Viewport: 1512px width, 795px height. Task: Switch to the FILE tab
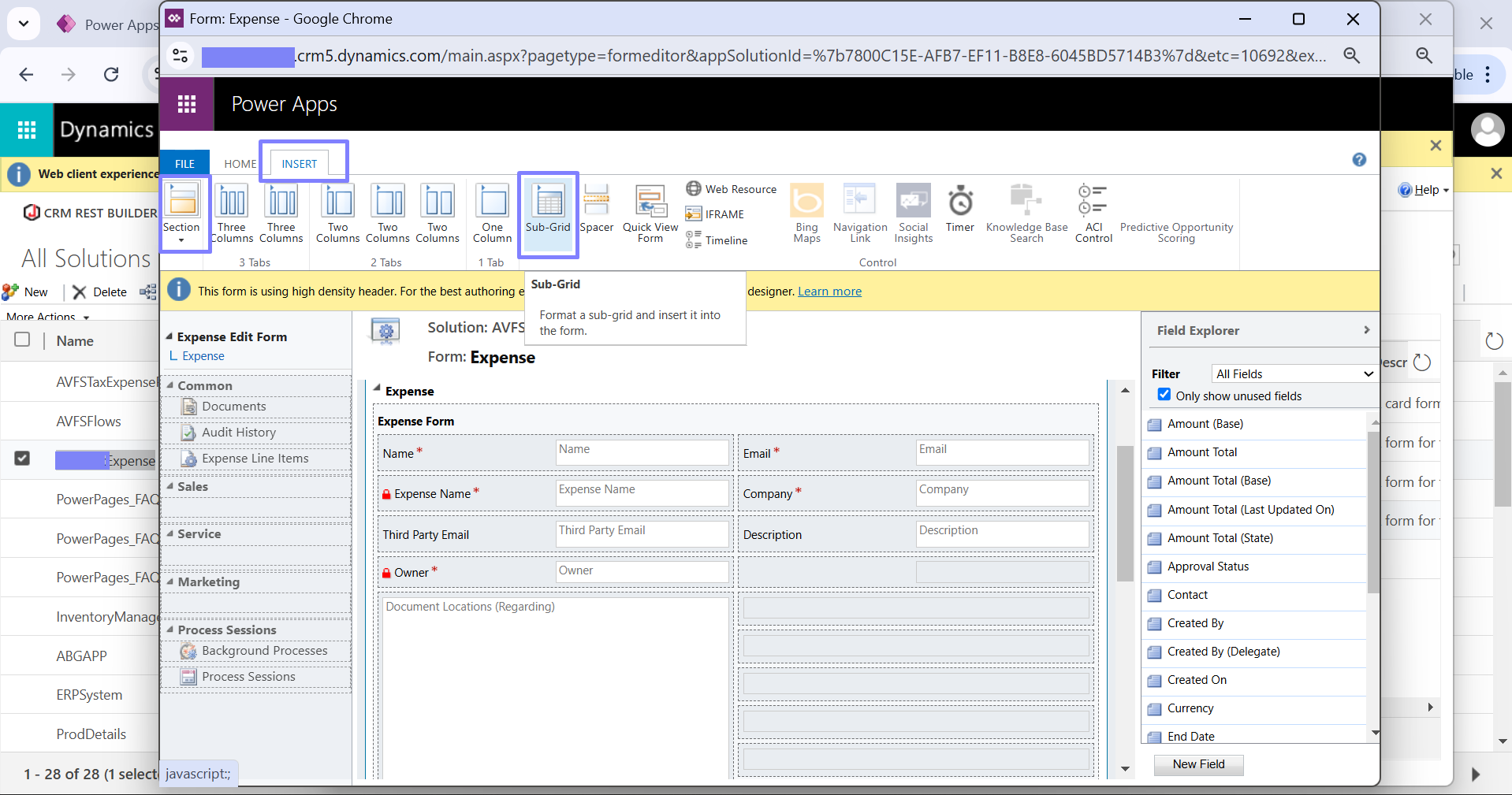coord(184,164)
